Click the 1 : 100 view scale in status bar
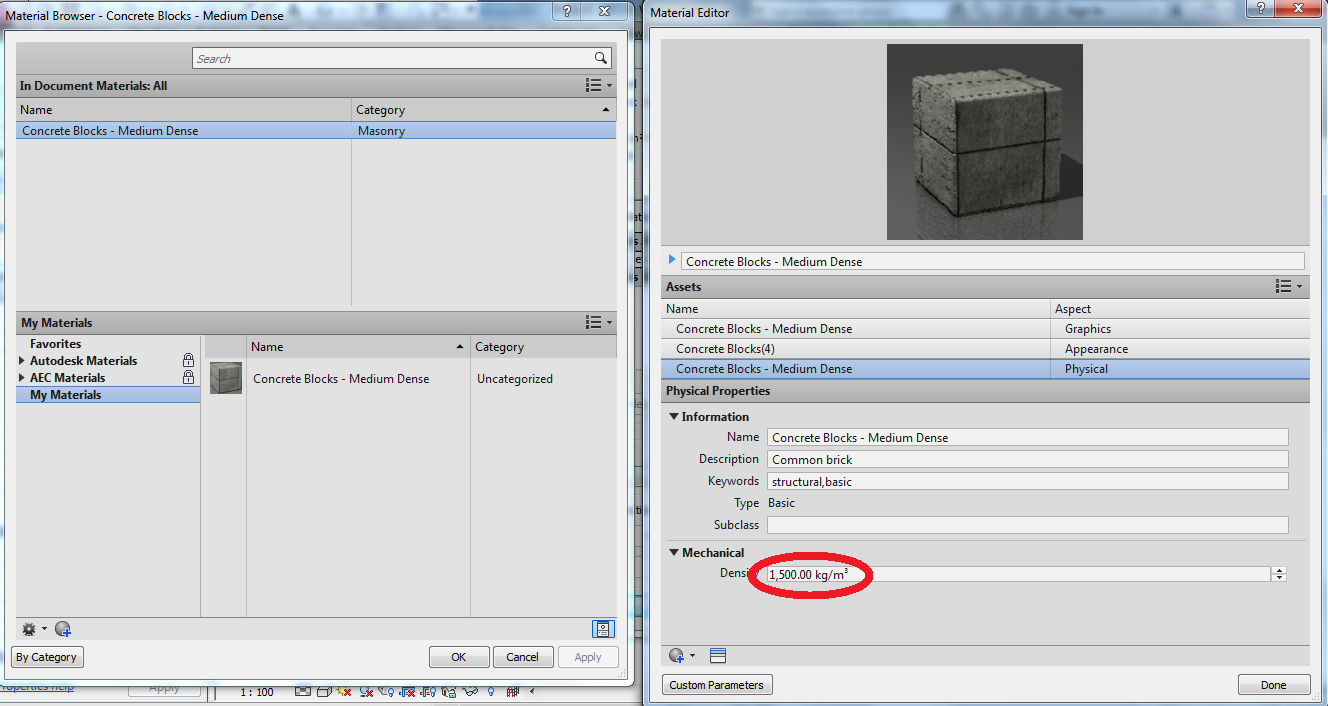This screenshot has height=706, width=1328. (x=257, y=692)
